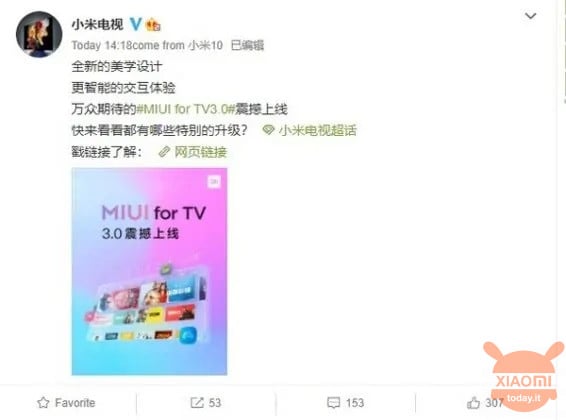Viewport: 566px width, 420px height.
Task: Open the 153 comments
Action: click(x=355, y=403)
